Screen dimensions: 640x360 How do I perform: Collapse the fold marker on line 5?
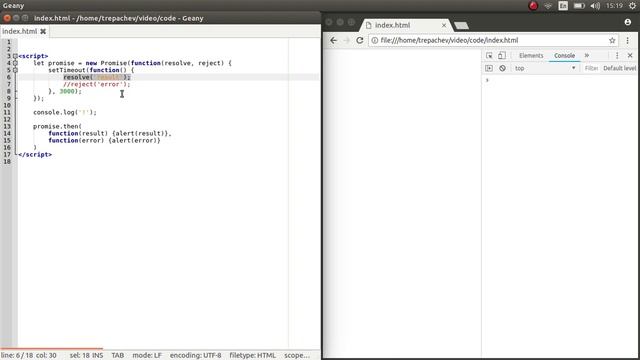pos(15,70)
